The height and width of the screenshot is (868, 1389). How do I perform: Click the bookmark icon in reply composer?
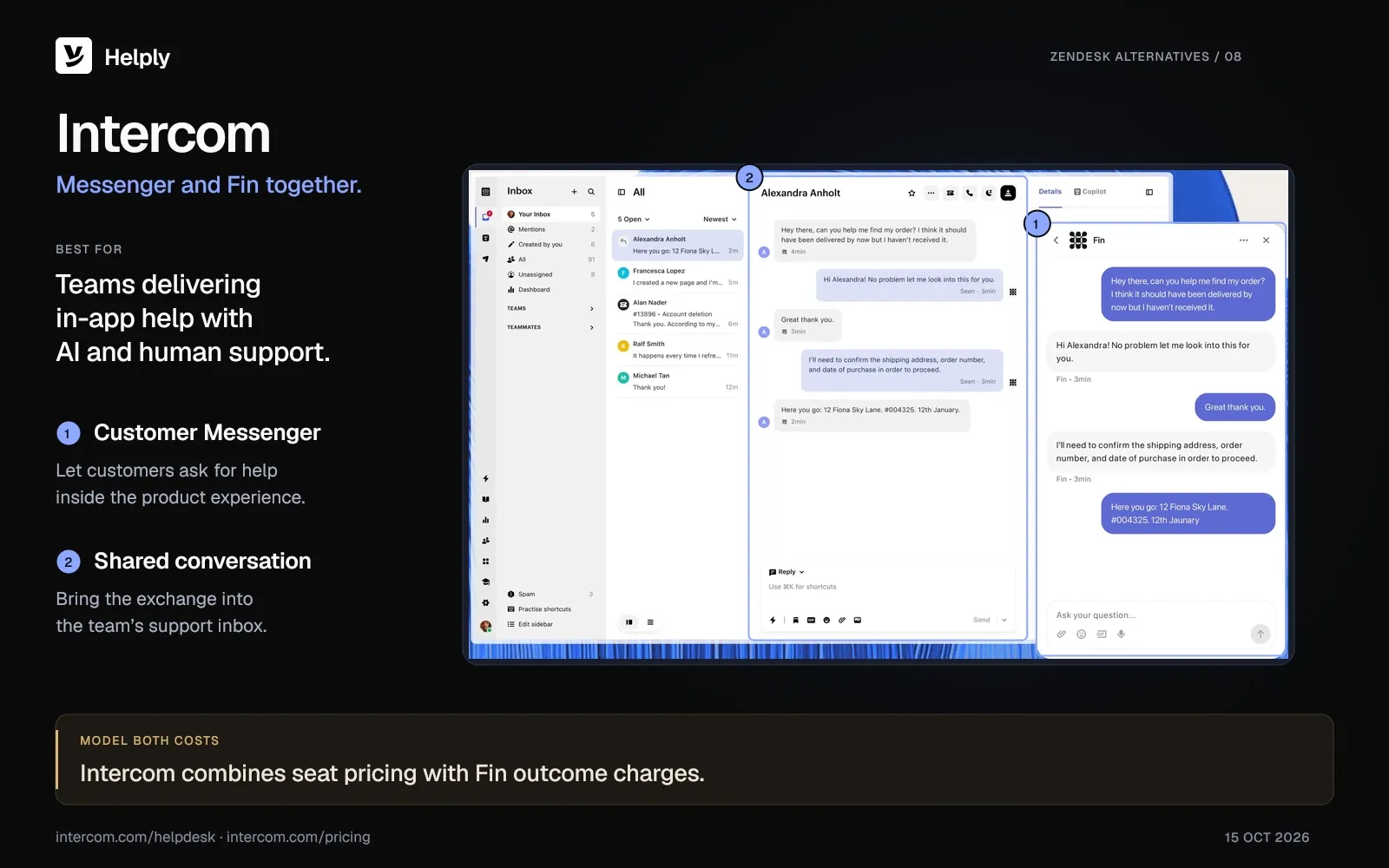coord(795,620)
